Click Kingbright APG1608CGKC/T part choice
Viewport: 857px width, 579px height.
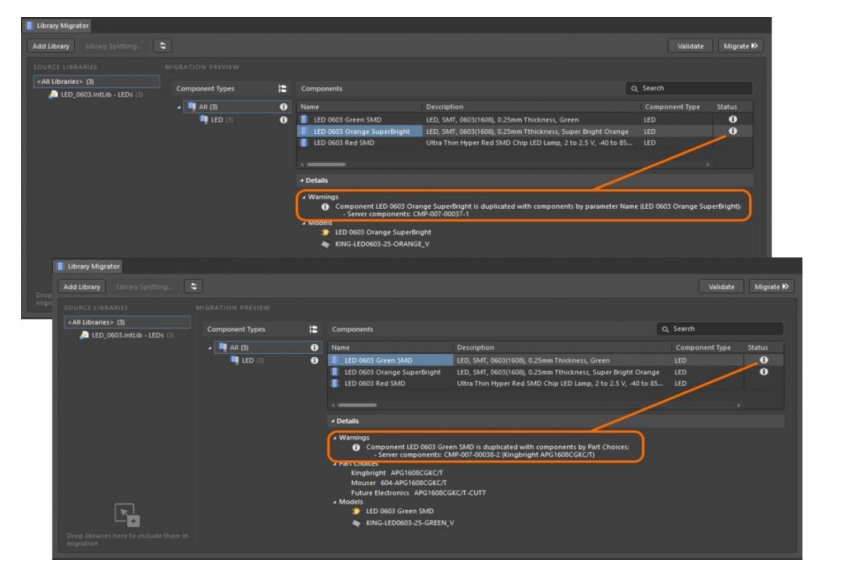(x=397, y=472)
